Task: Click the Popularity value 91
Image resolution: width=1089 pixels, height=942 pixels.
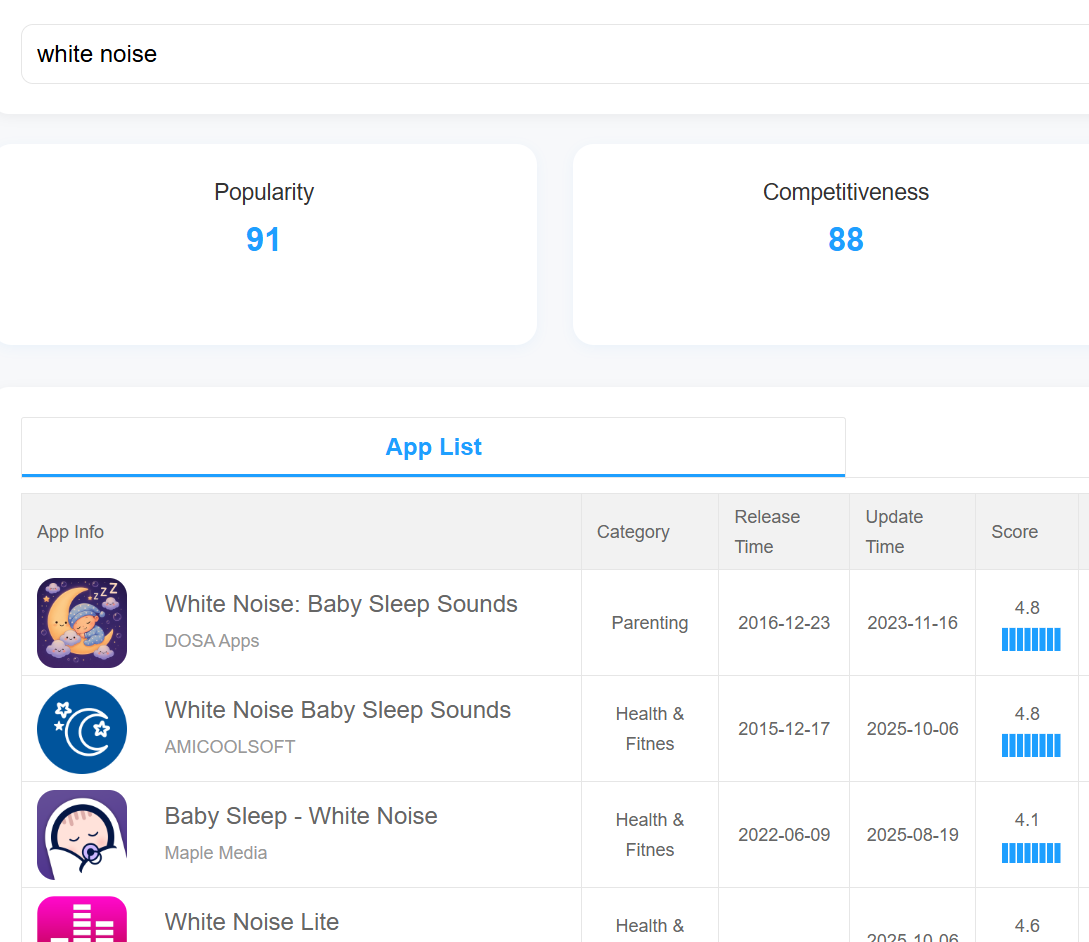Action: click(x=264, y=240)
